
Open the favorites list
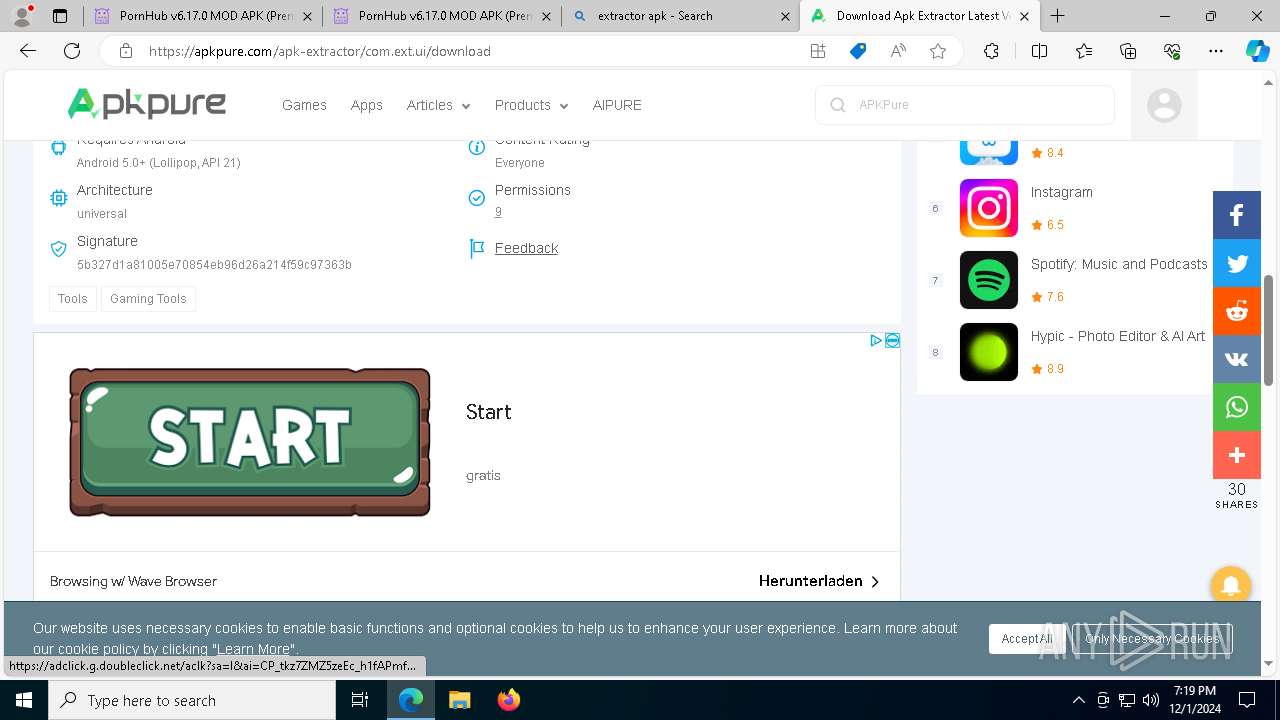(x=1084, y=51)
